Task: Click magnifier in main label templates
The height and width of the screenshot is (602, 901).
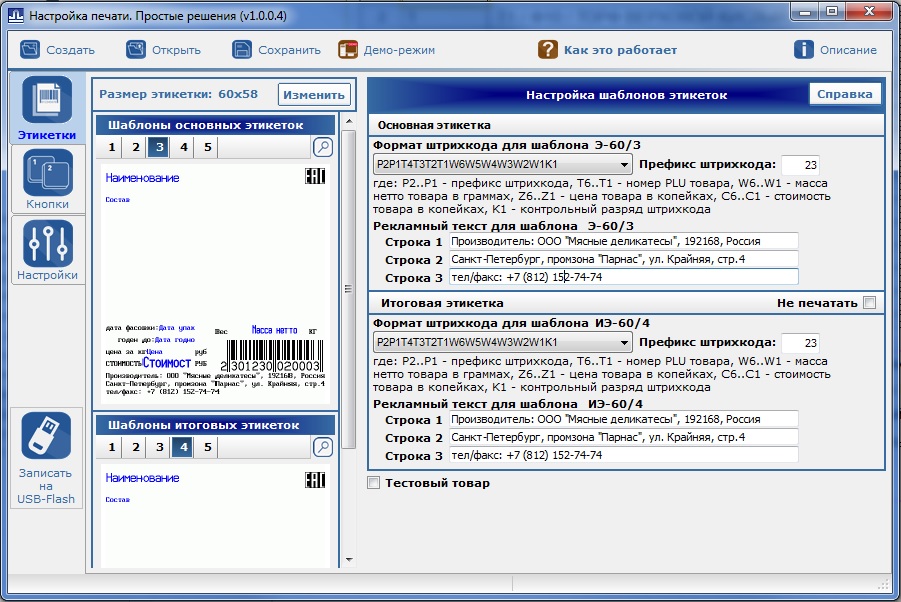Action: tap(323, 148)
